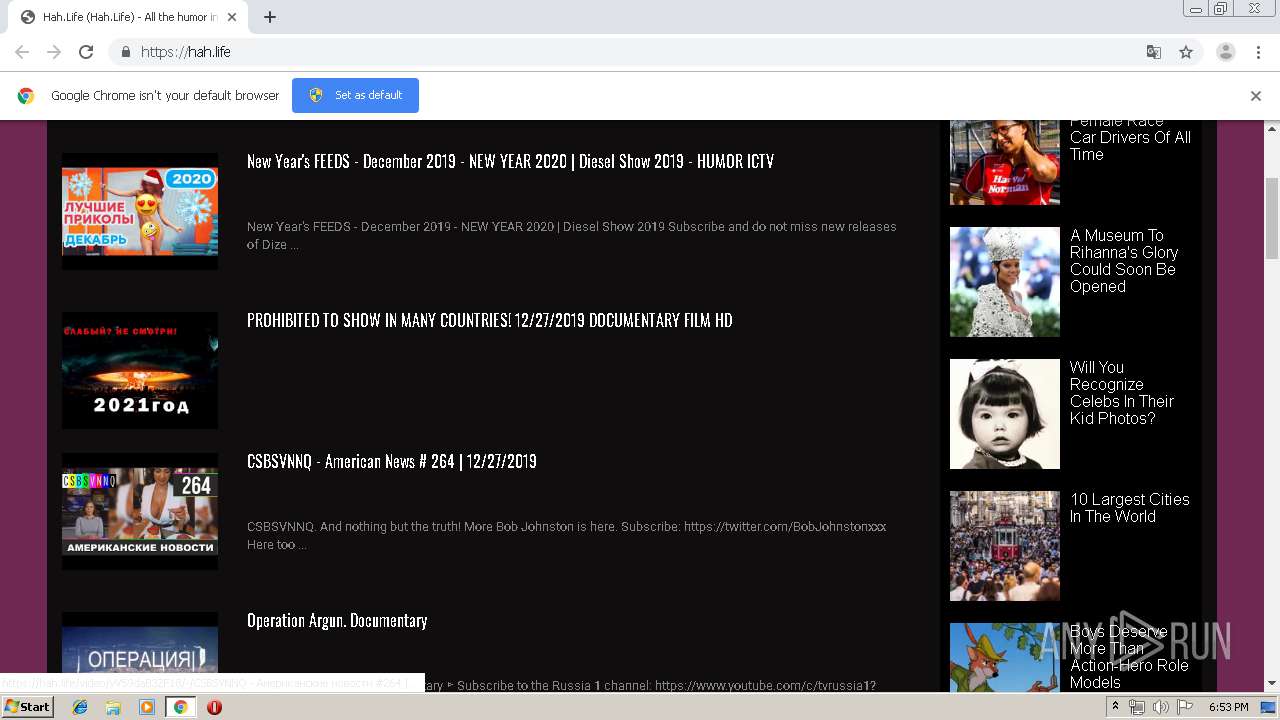This screenshot has height=720, width=1280.
Task: Click the scrollbar down arrow
Action: click(x=1272, y=684)
